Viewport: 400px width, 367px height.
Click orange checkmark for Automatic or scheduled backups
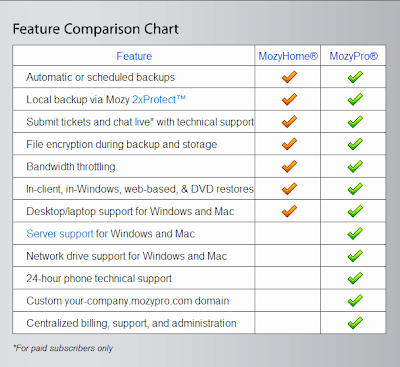pos(289,77)
